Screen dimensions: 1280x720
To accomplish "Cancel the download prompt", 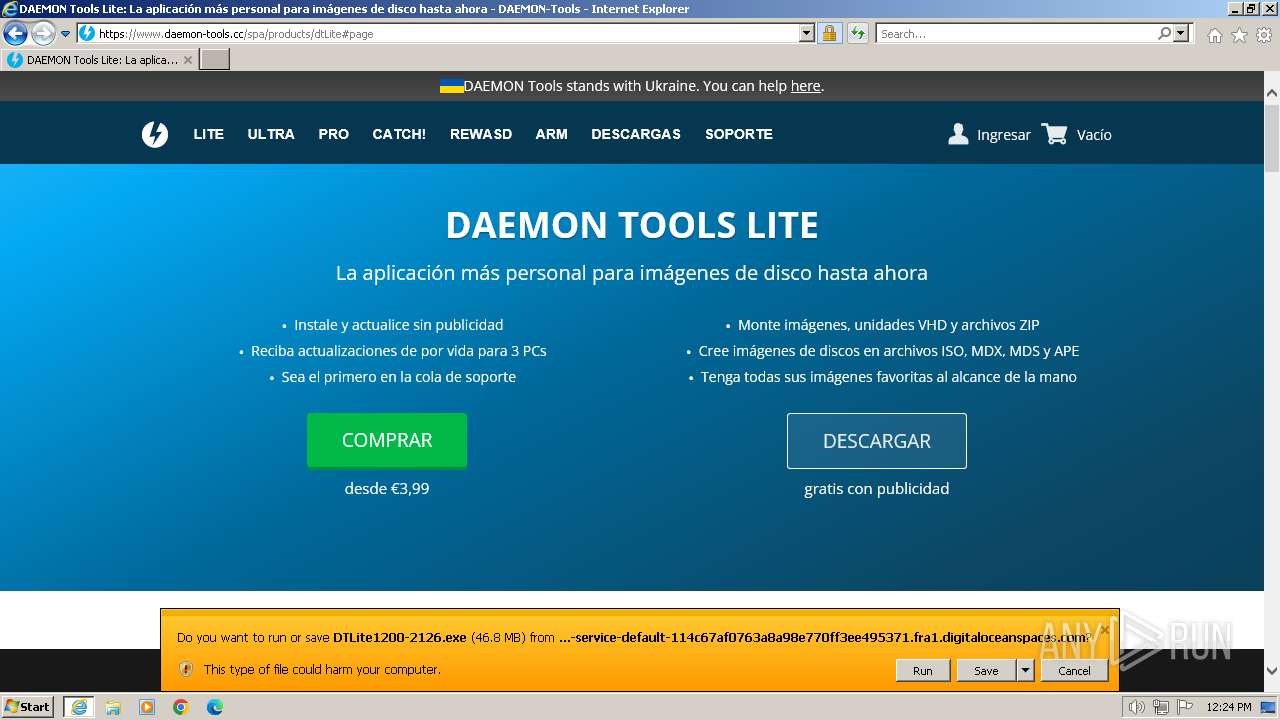I will coord(1074,670).
